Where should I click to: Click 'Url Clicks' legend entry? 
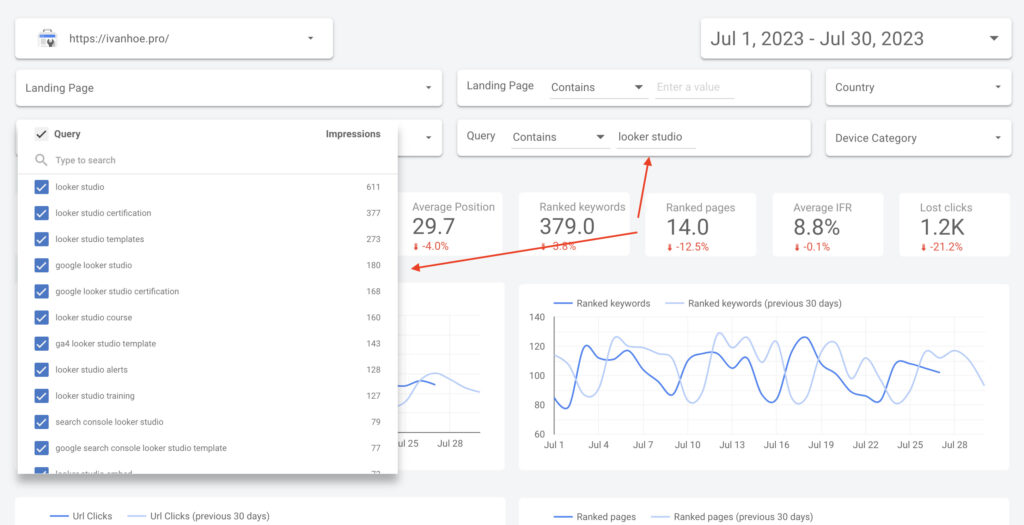(x=82, y=517)
